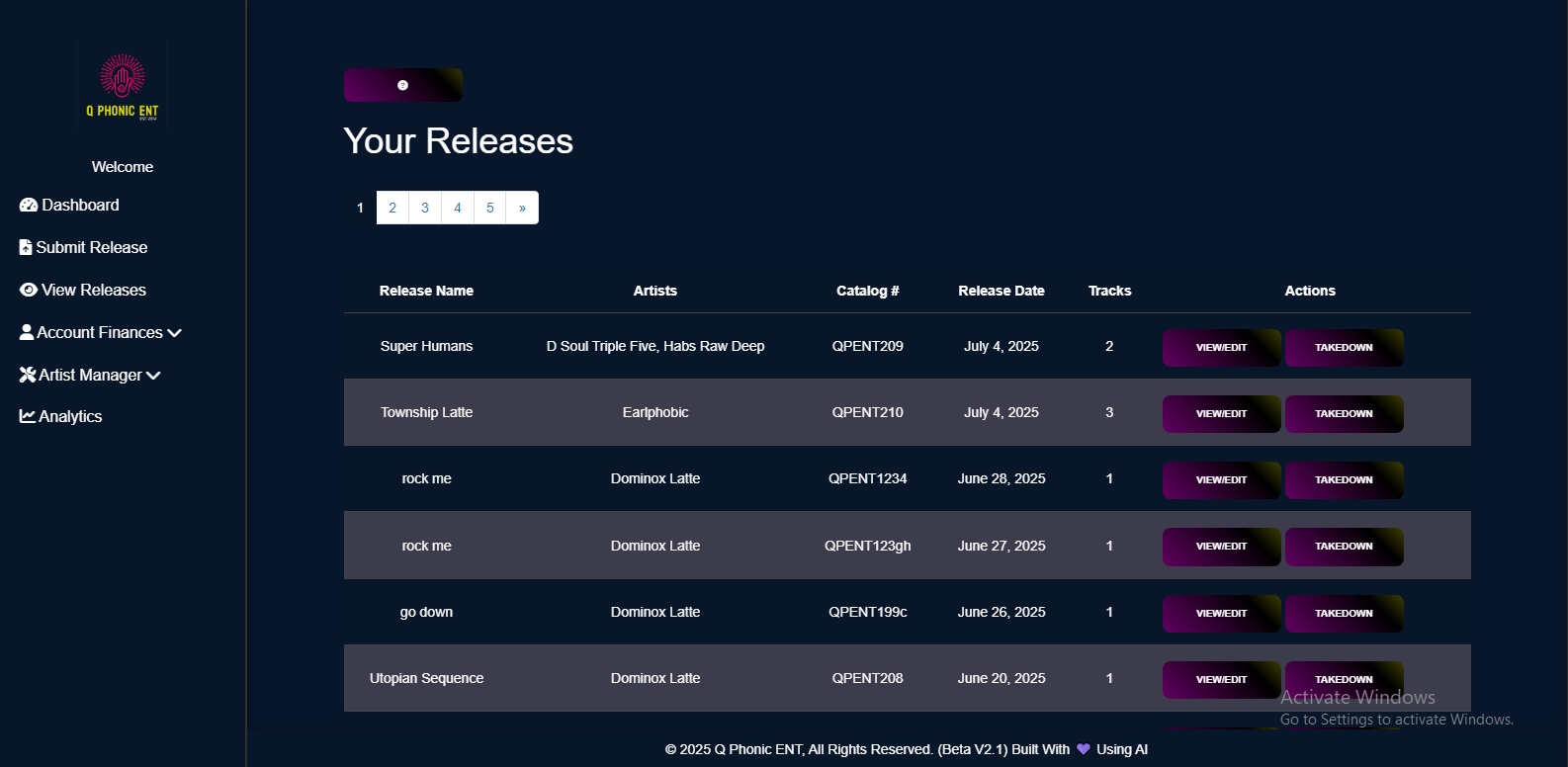Open page 2 of releases

click(392, 208)
